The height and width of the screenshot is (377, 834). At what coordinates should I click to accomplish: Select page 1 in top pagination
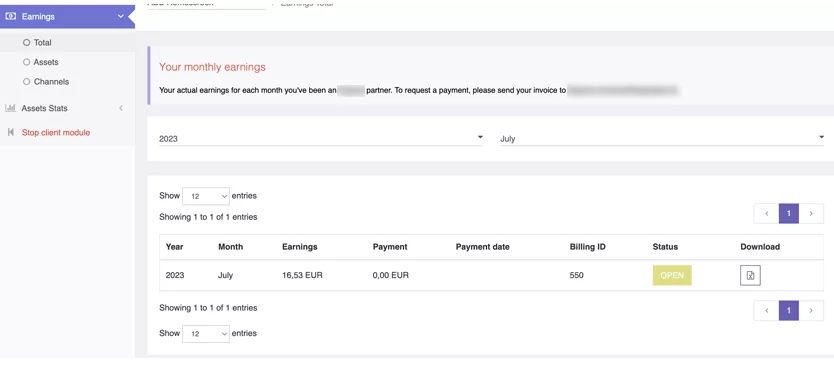point(789,213)
